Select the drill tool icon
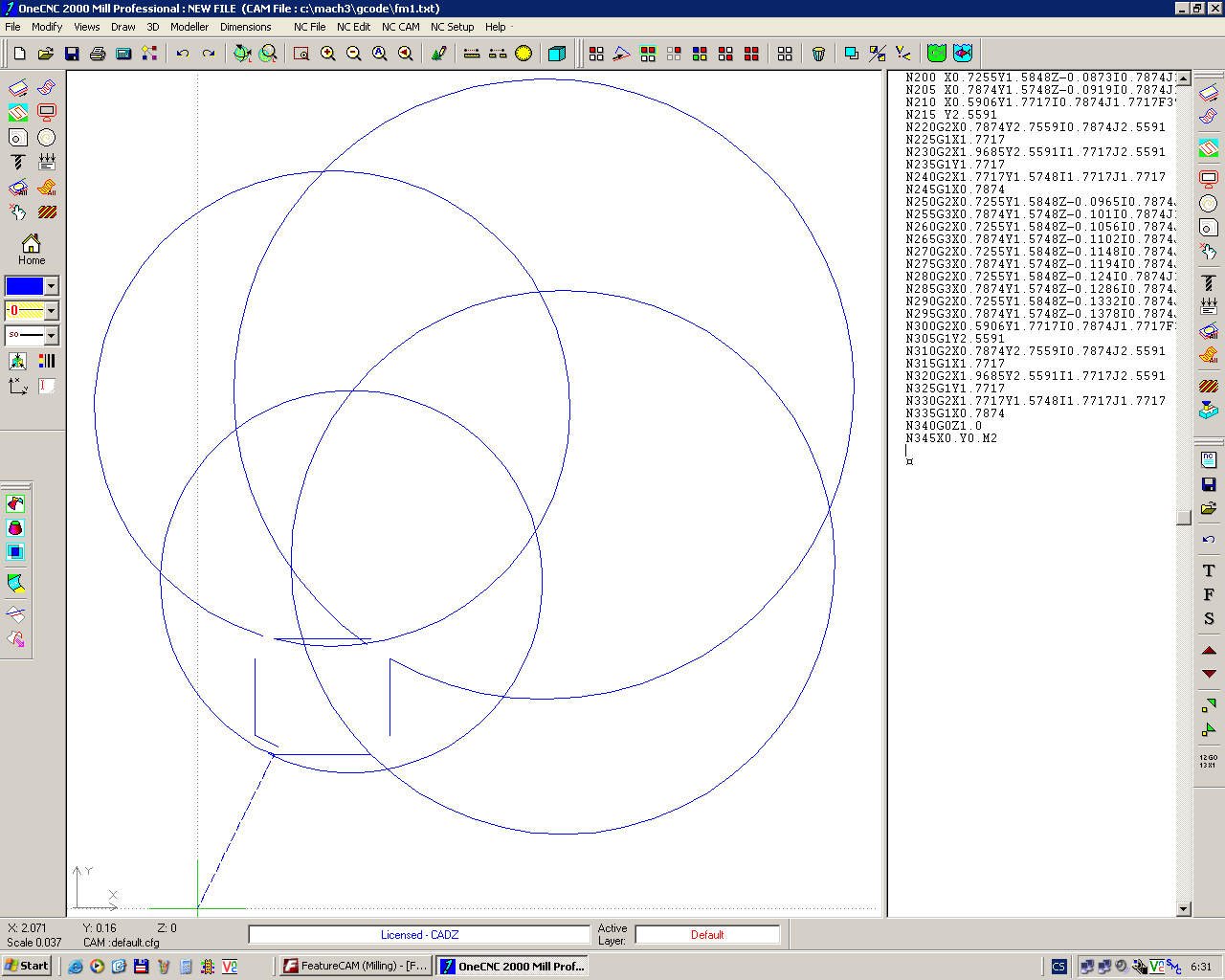The image size is (1225, 980). (18, 162)
